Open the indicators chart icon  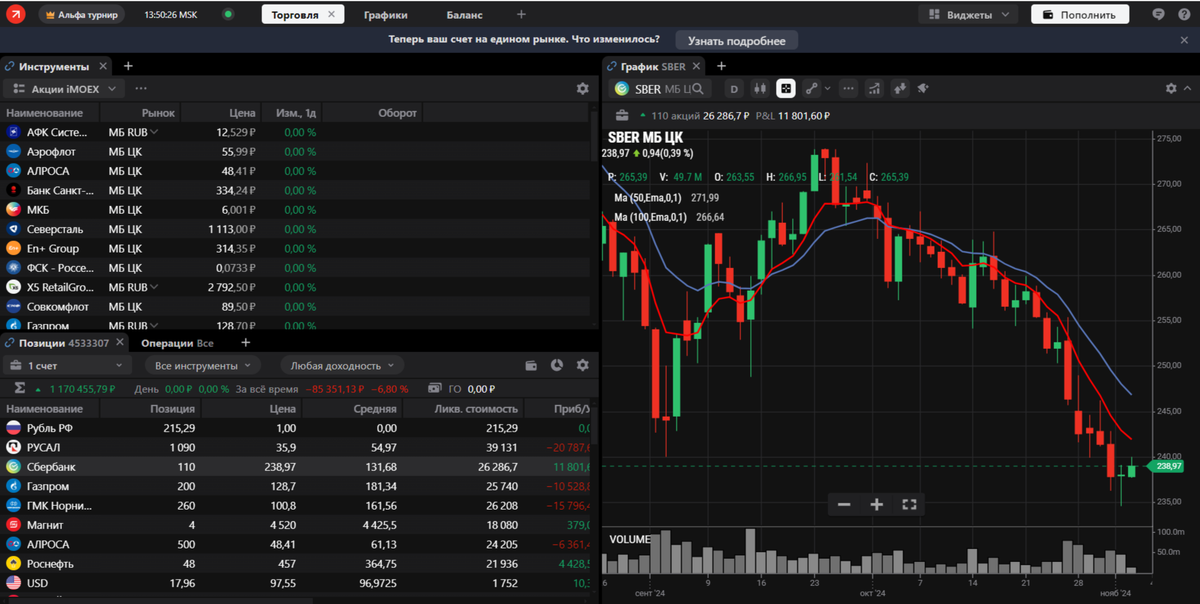(x=876, y=89)
